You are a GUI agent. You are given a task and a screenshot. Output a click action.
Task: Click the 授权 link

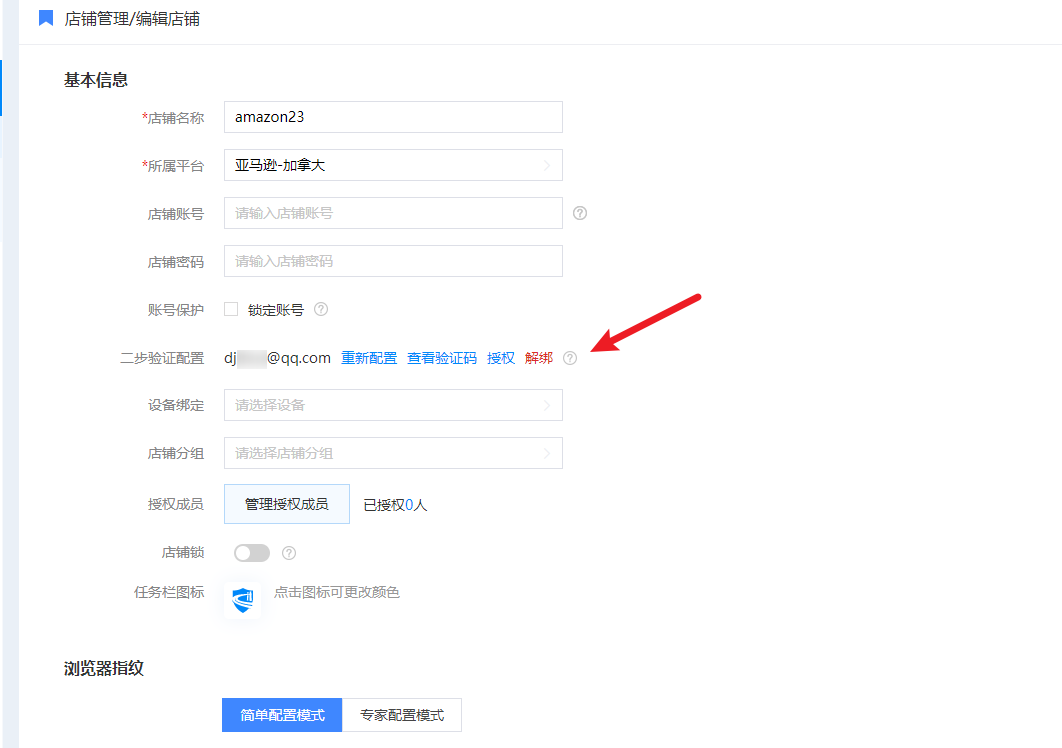coord(501,358)
